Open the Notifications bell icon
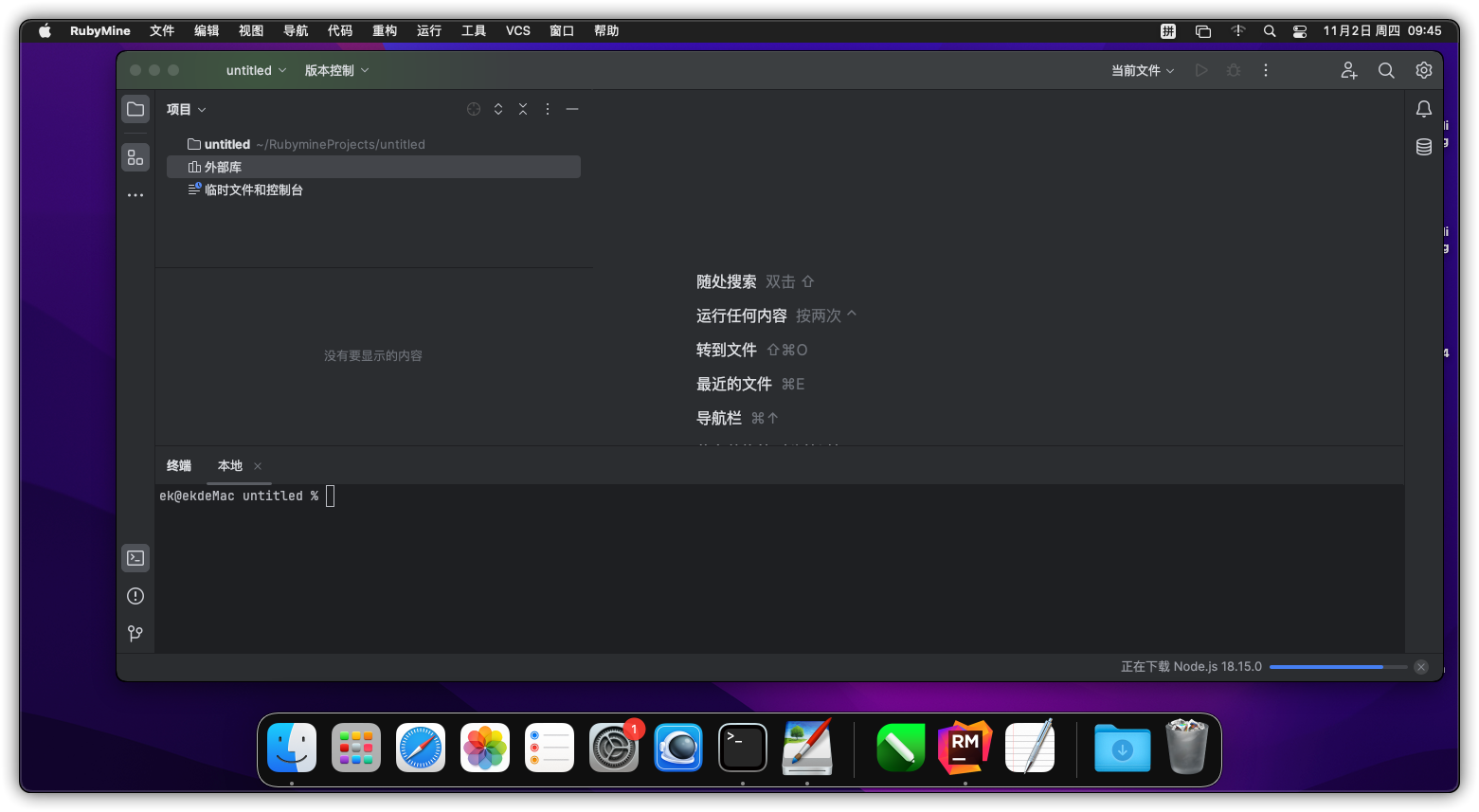The height and width of the screenshot is (812, 1479). tap(1423, 109)
